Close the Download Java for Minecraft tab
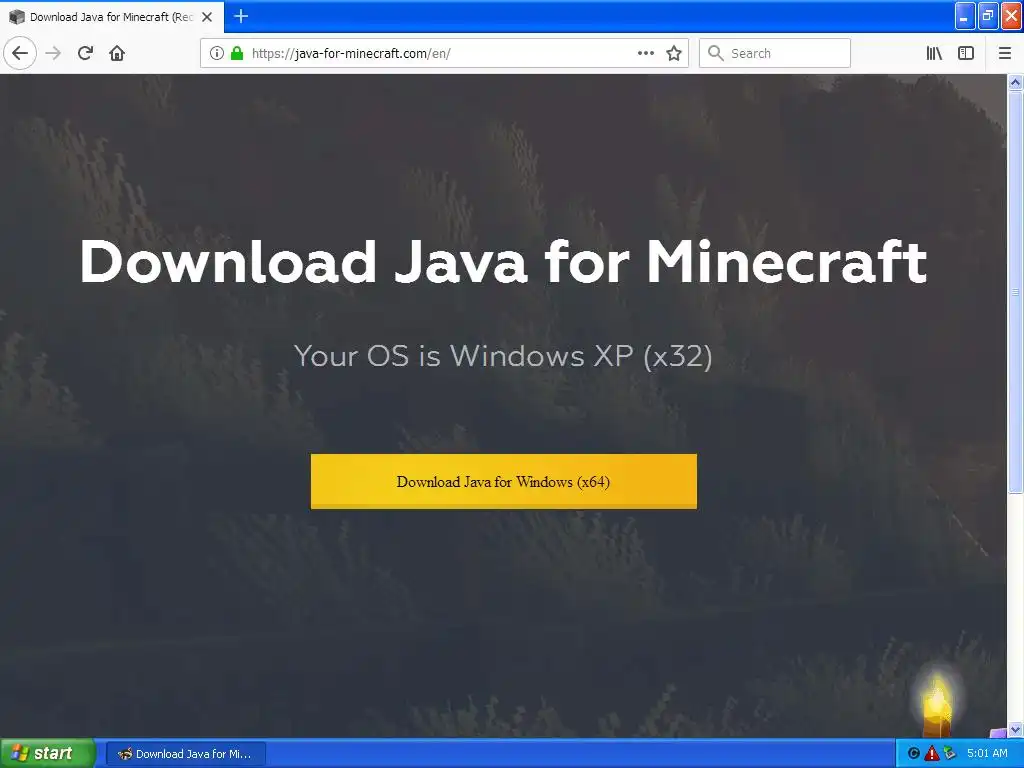The image size is (1024, 768). [x=207, y=17]
